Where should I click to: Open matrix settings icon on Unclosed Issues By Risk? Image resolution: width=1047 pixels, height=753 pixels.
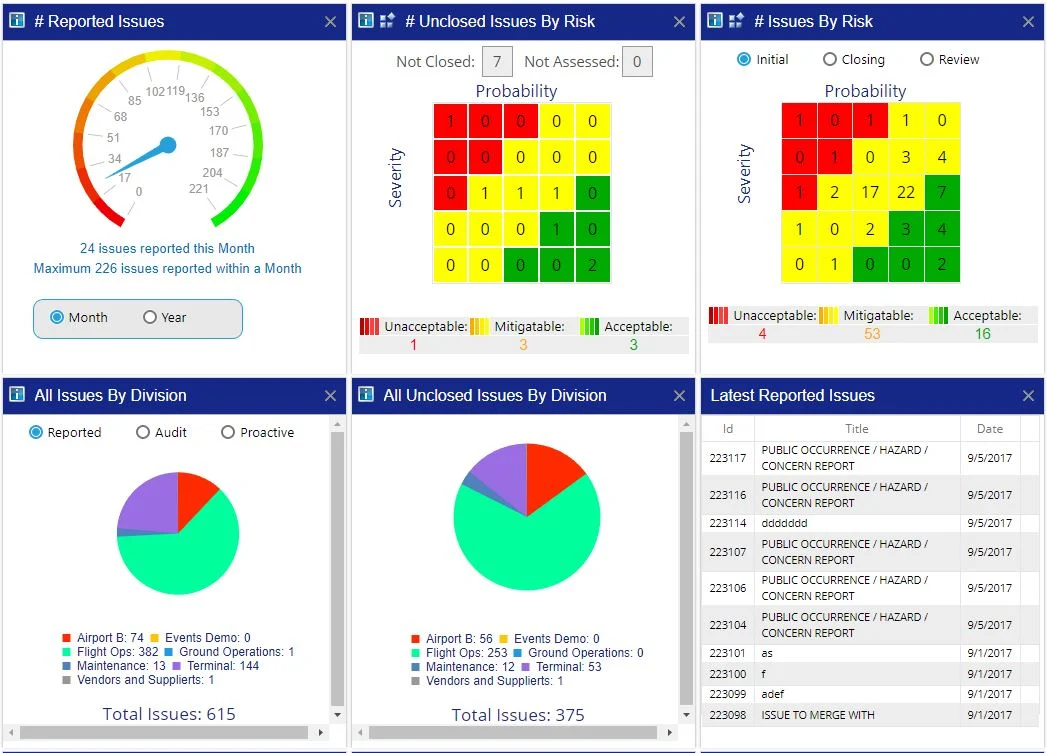(x=388, y=21)
